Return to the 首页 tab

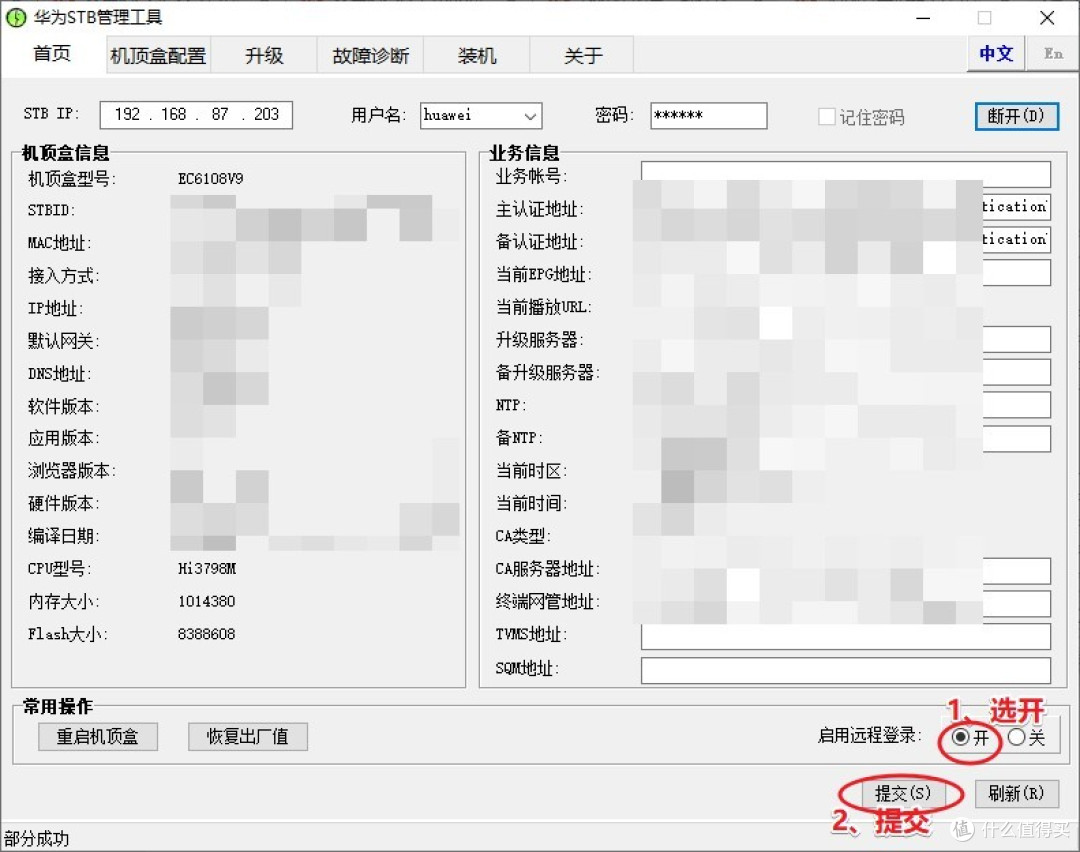click(x=51, y=56)
